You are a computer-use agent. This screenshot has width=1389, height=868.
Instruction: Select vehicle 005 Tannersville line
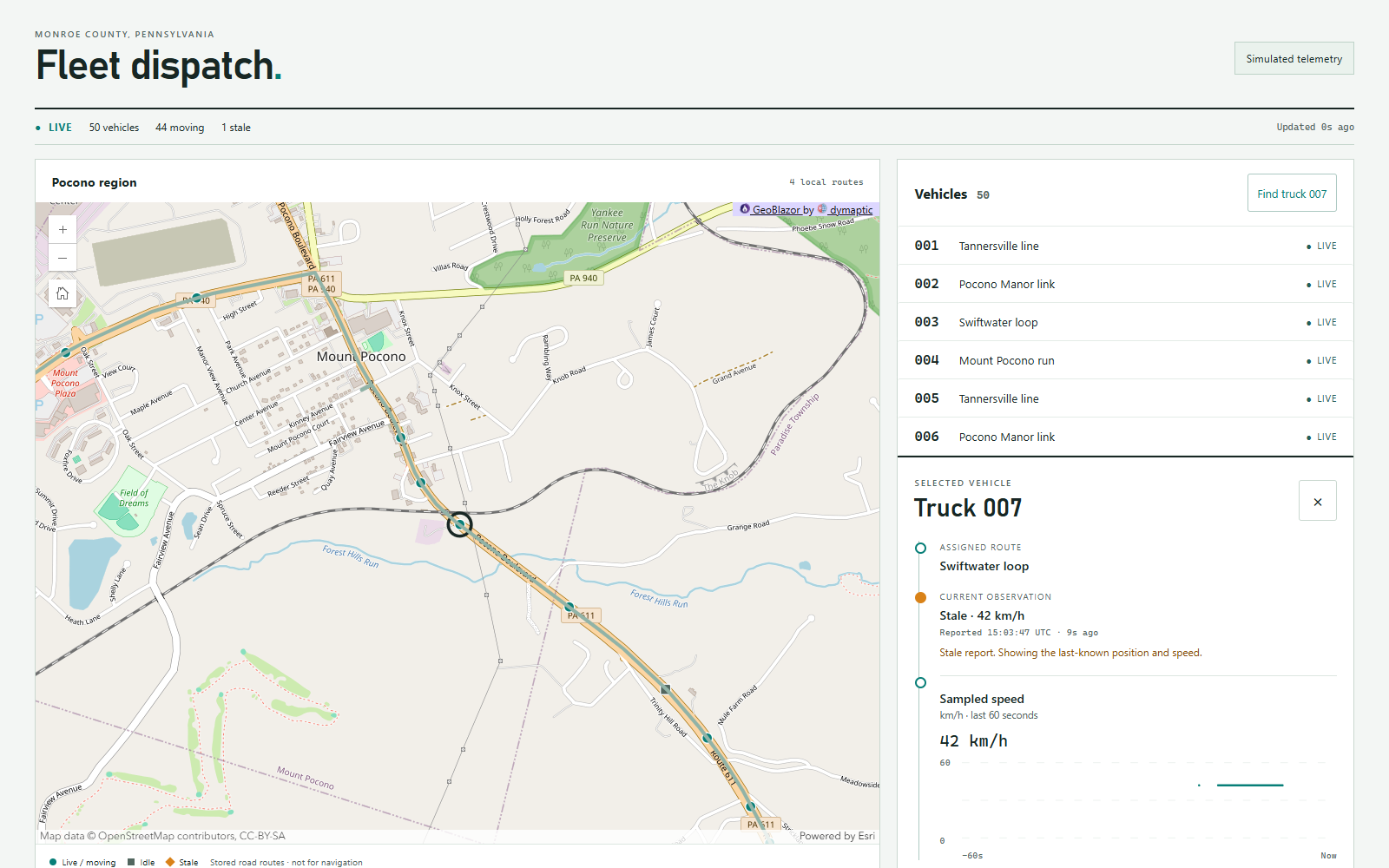pos(1125,398)
